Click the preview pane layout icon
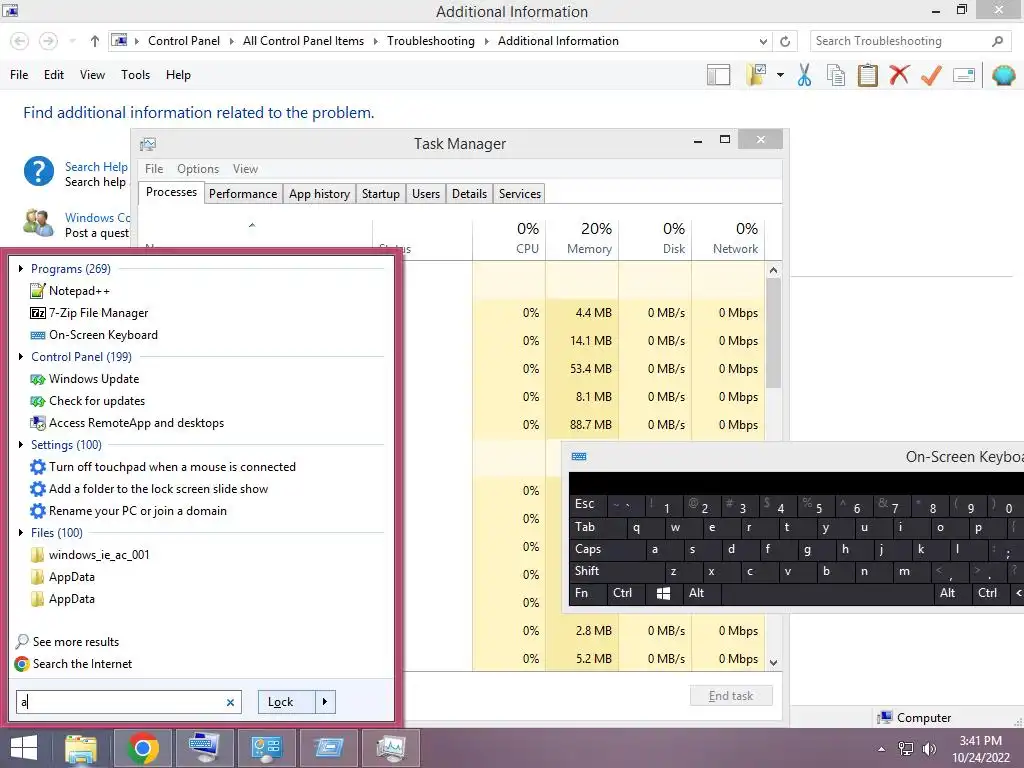This screenshot has height=768, width=1024. (x=718, y=75)
